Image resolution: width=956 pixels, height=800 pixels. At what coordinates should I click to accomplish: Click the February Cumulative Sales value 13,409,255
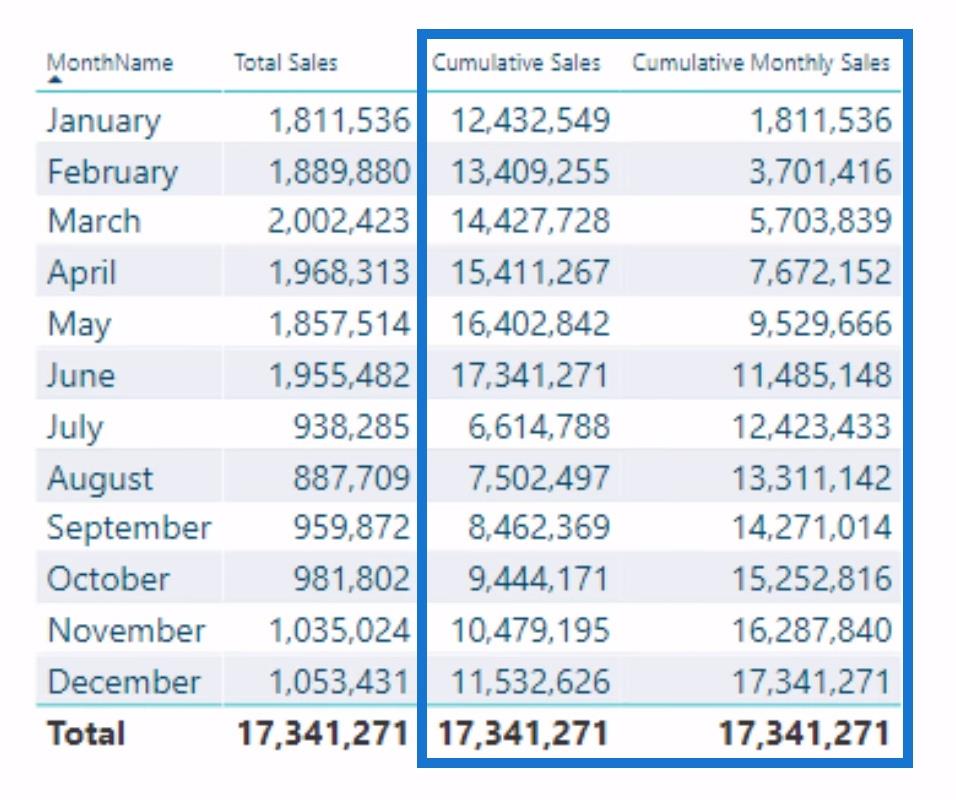pos(530,172)
